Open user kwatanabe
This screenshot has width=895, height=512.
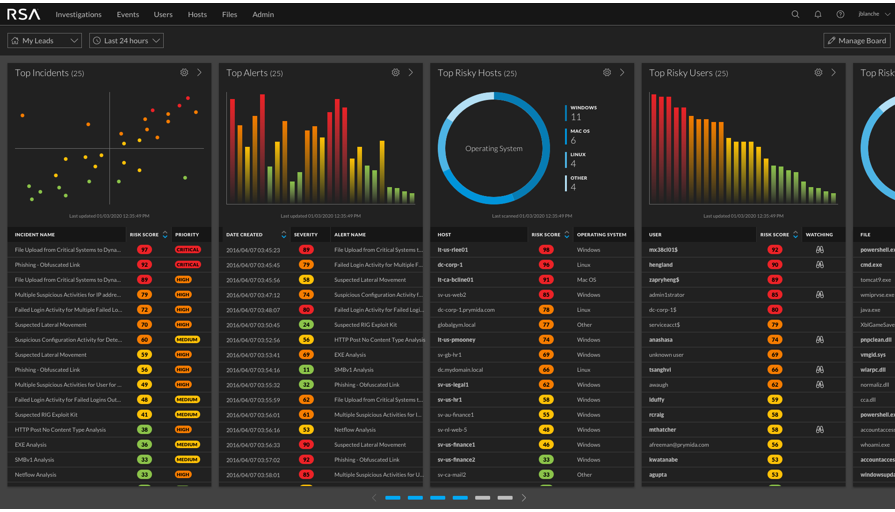point(663,459)
